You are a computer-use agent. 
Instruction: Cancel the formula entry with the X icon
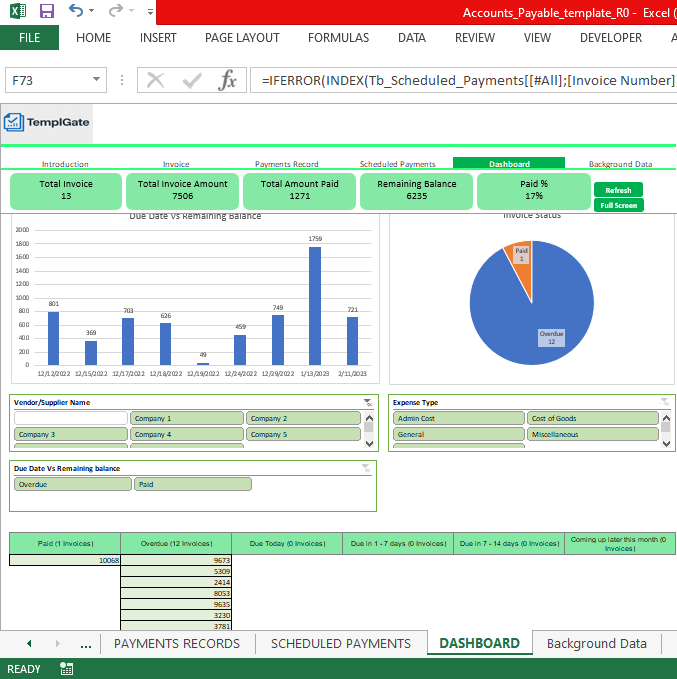pyautogui.click(x=155, y=81)
